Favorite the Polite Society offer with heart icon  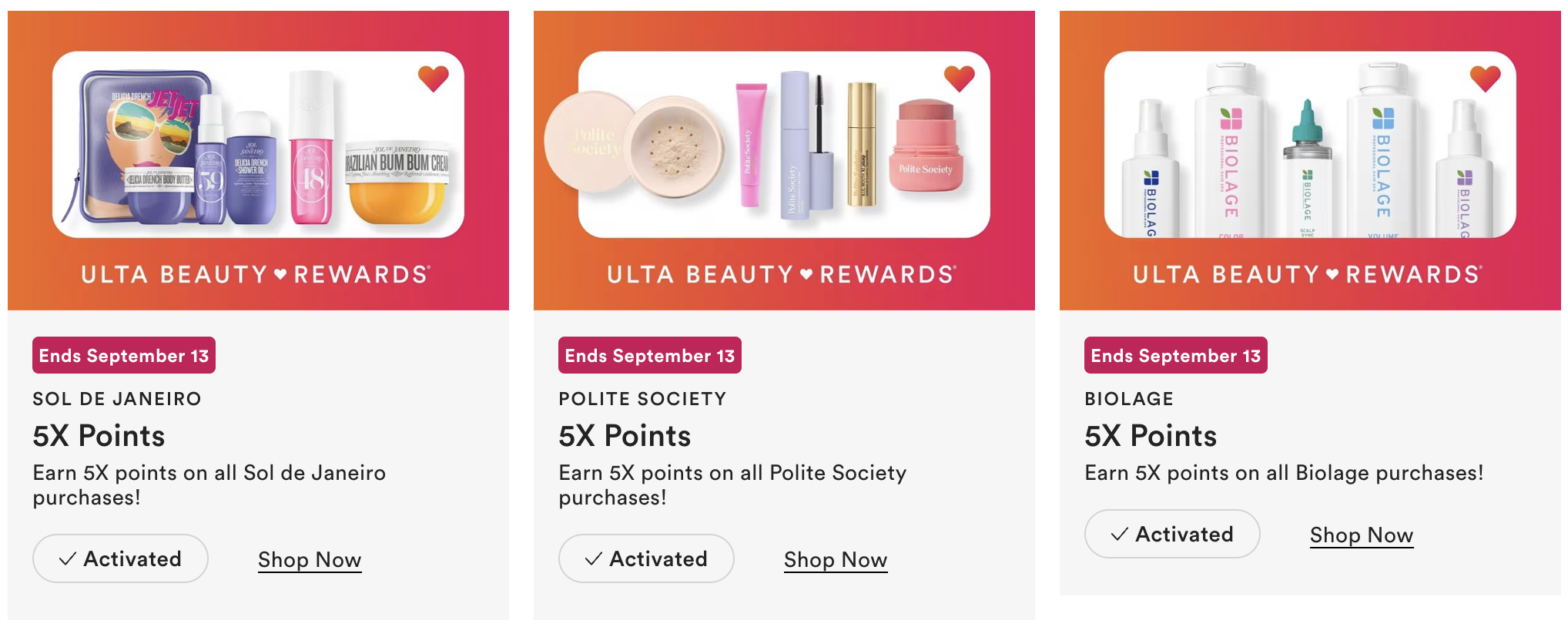coord(959,78)
